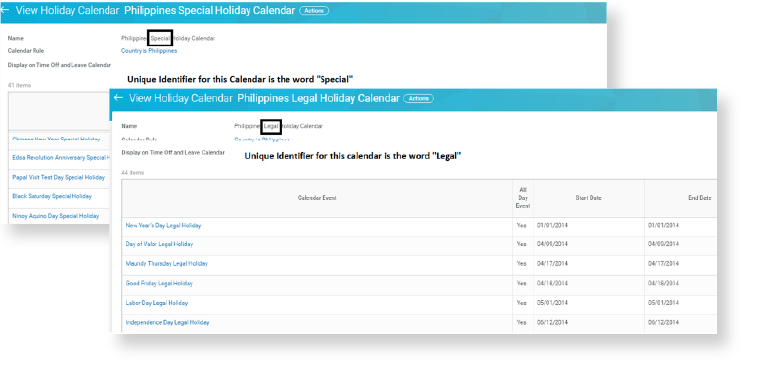769x374 pixels.
Task: Click Yes in Labor Day row
Action: [521, 303]
